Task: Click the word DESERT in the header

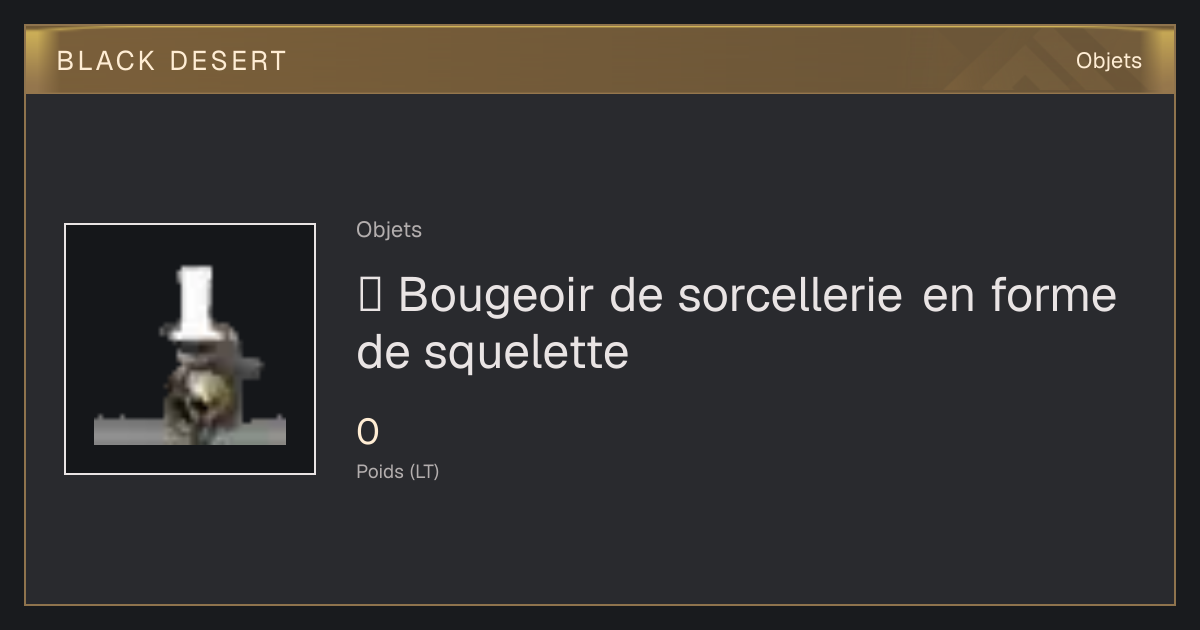Action: (228, 61)
